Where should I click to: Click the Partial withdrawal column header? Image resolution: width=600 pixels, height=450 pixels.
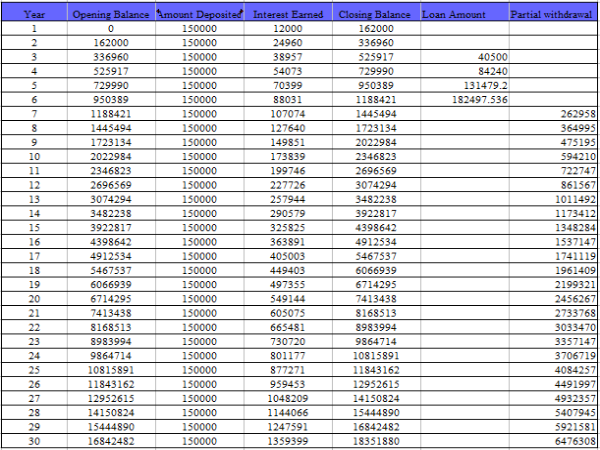[553, 15]
